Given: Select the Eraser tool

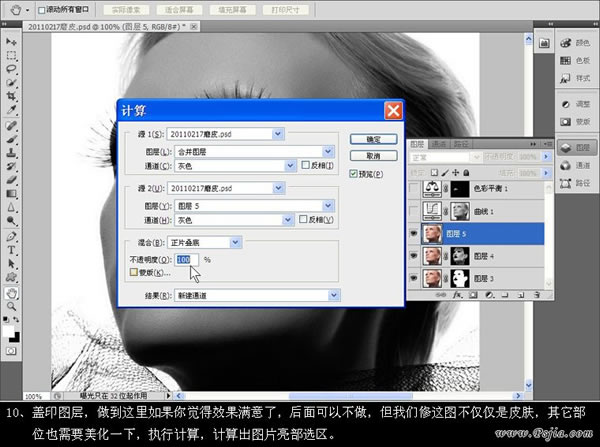Looking at the screenshot, I should pos(11,180).
